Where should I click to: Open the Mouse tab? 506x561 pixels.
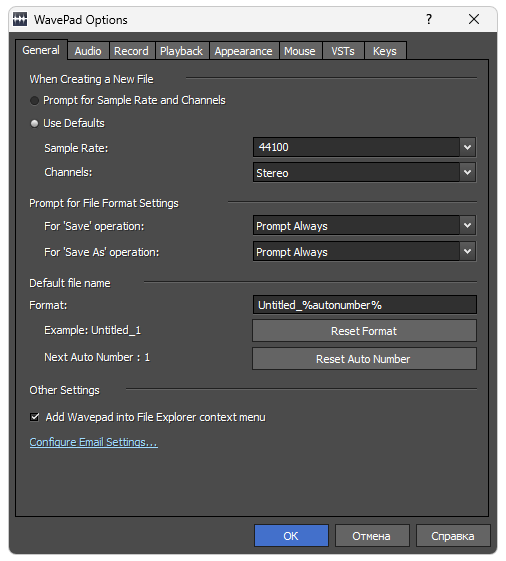(300, 51)
